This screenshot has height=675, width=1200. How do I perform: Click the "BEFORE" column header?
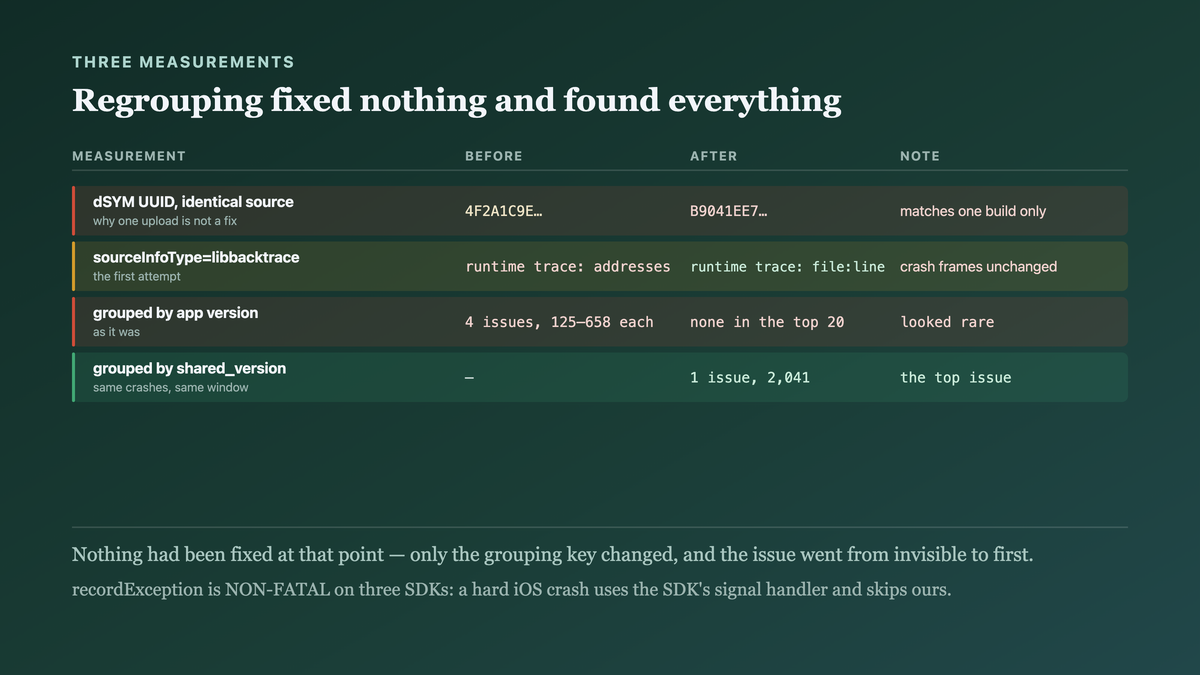click(x=494, y=156)
